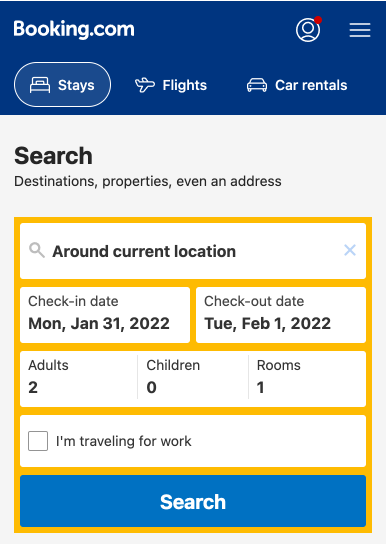The width and height of the screenshot is (386, 544).
Task: Switch to the Flights tab
Action: point(171,85)
